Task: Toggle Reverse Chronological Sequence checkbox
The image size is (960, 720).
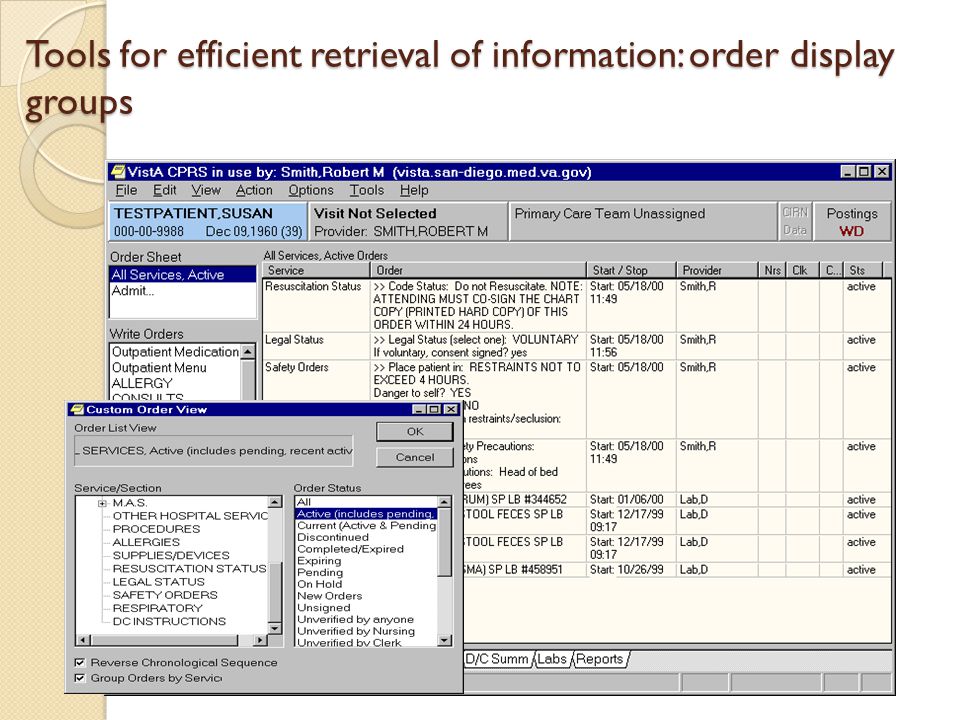Action: pyautogui.click(x=80, y=662)
